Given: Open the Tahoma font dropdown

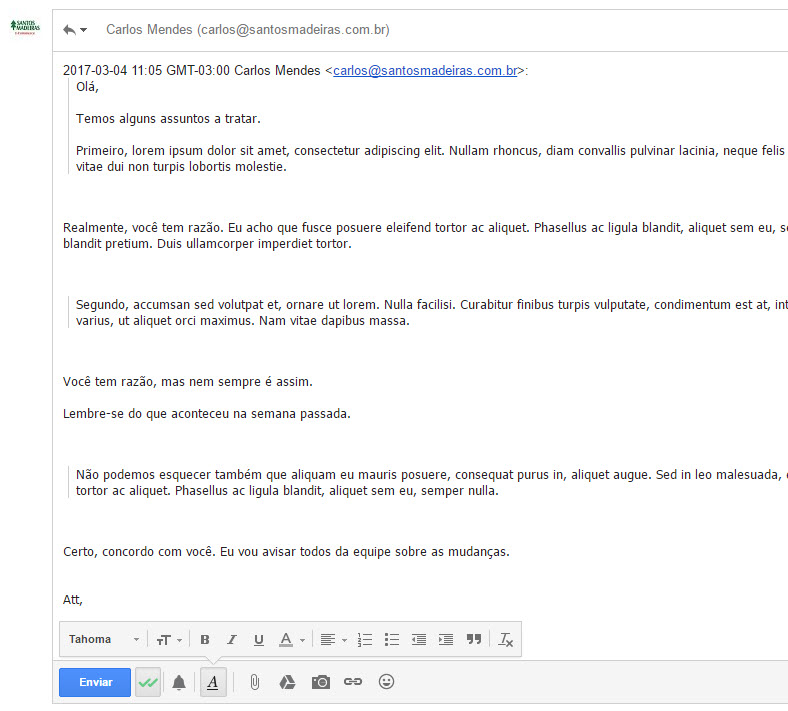Looking at the screenshot, I should pyautogui.click(x=104, y=640).
